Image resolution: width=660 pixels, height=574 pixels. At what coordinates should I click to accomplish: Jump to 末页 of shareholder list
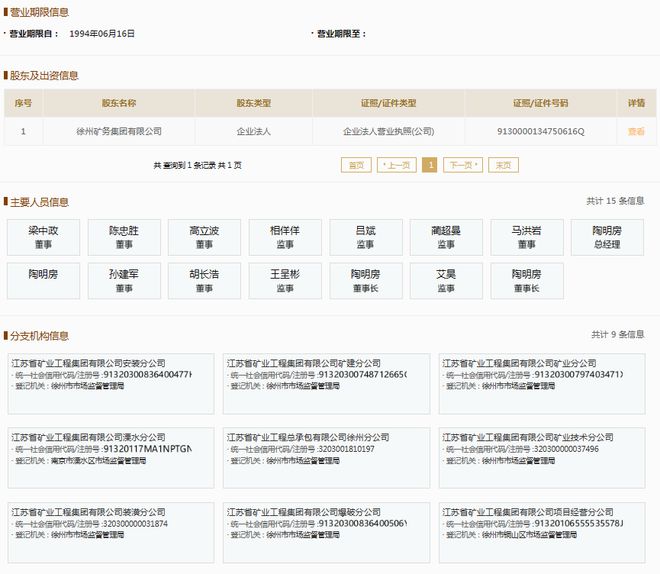pos(503,165)
